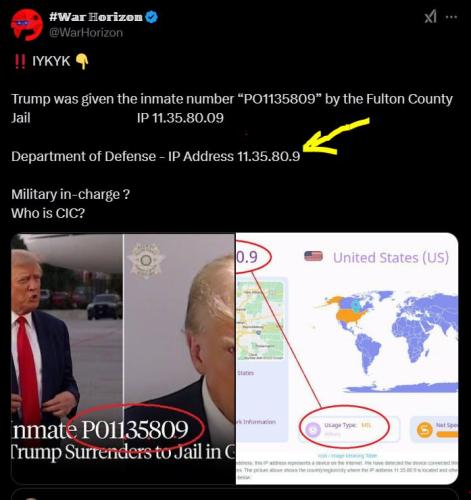The width and height of the screenshot is (471, 500).
Task: Click the #War Horizon display name
Action: click(x=96, y=17)
